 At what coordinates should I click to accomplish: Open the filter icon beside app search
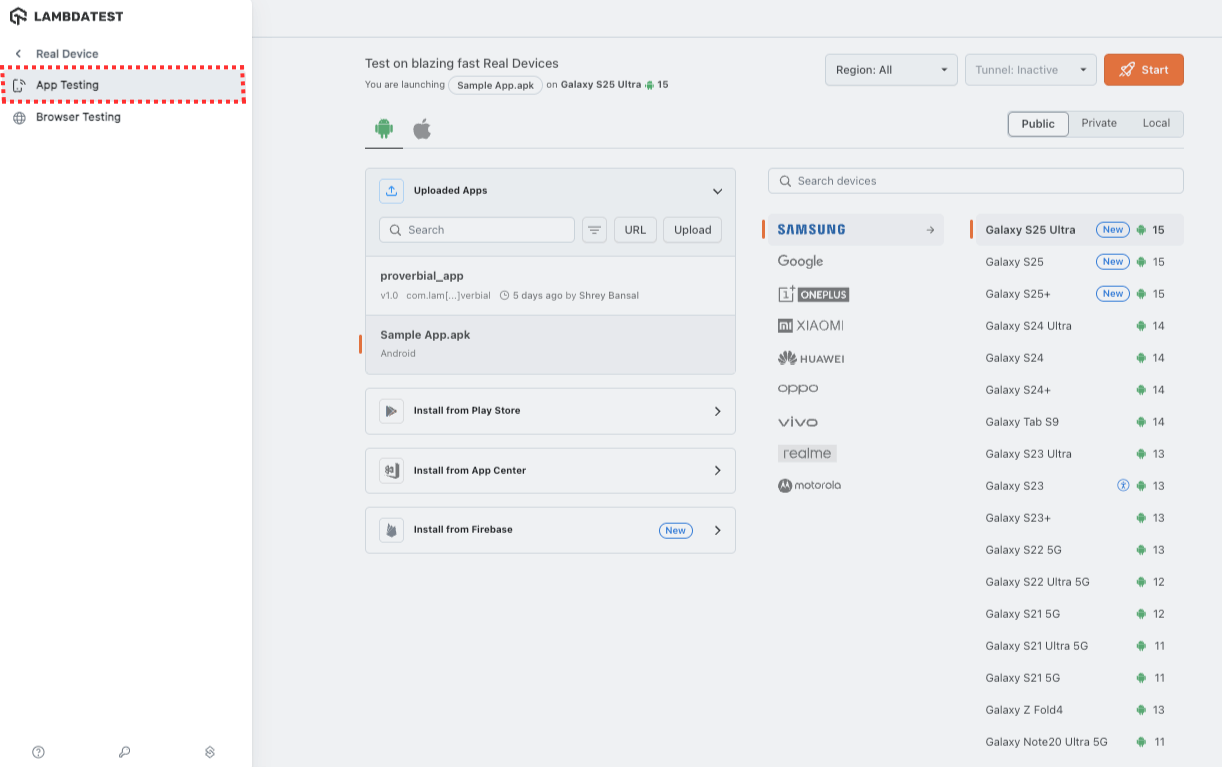[594, 229]
